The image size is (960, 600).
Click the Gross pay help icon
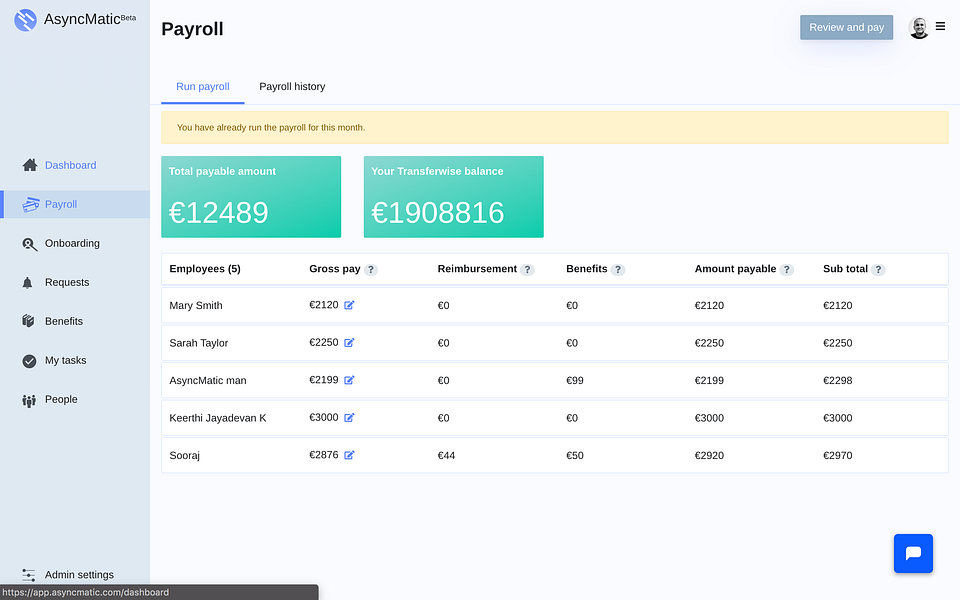[x=370, y=270]
